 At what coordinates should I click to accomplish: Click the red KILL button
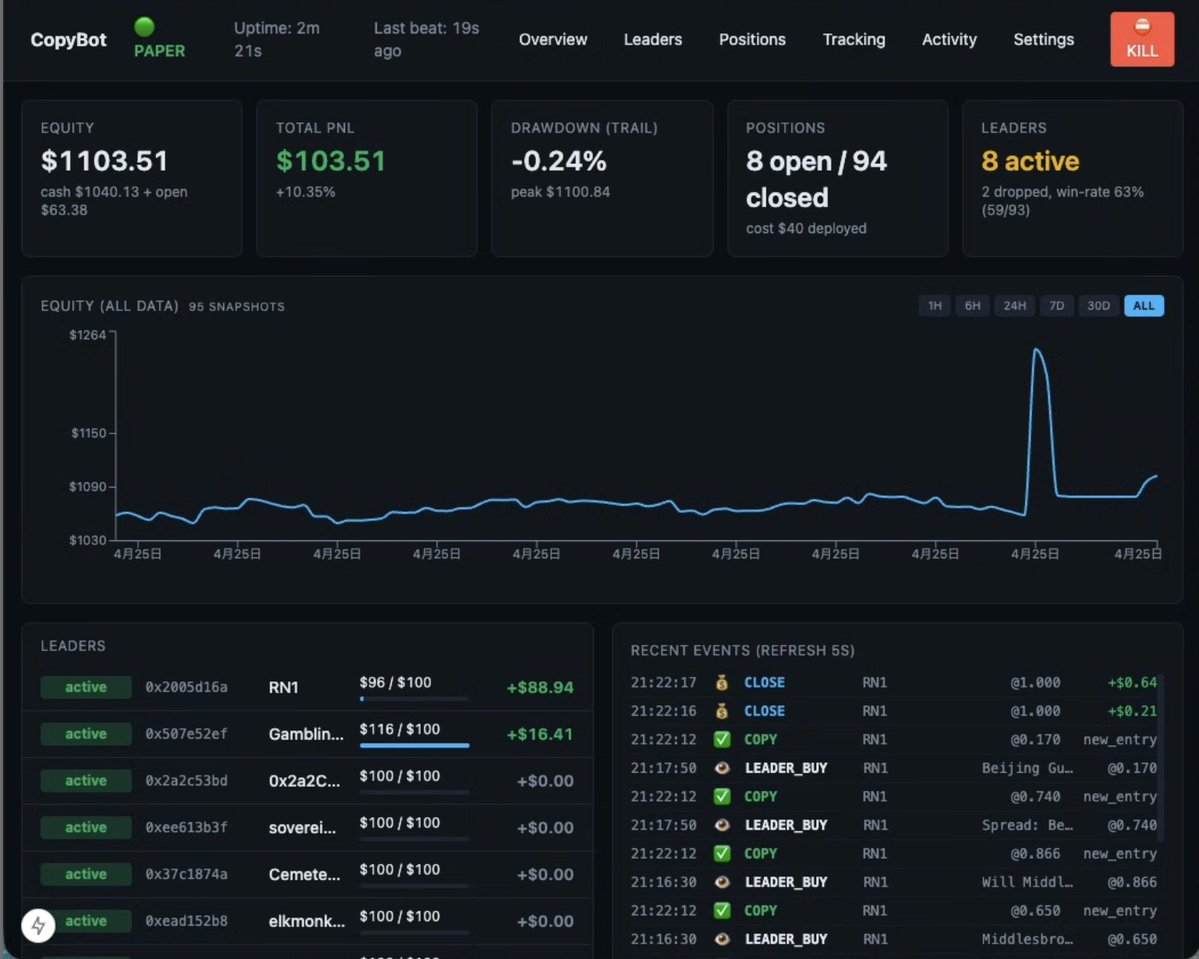coord(1142,39)
